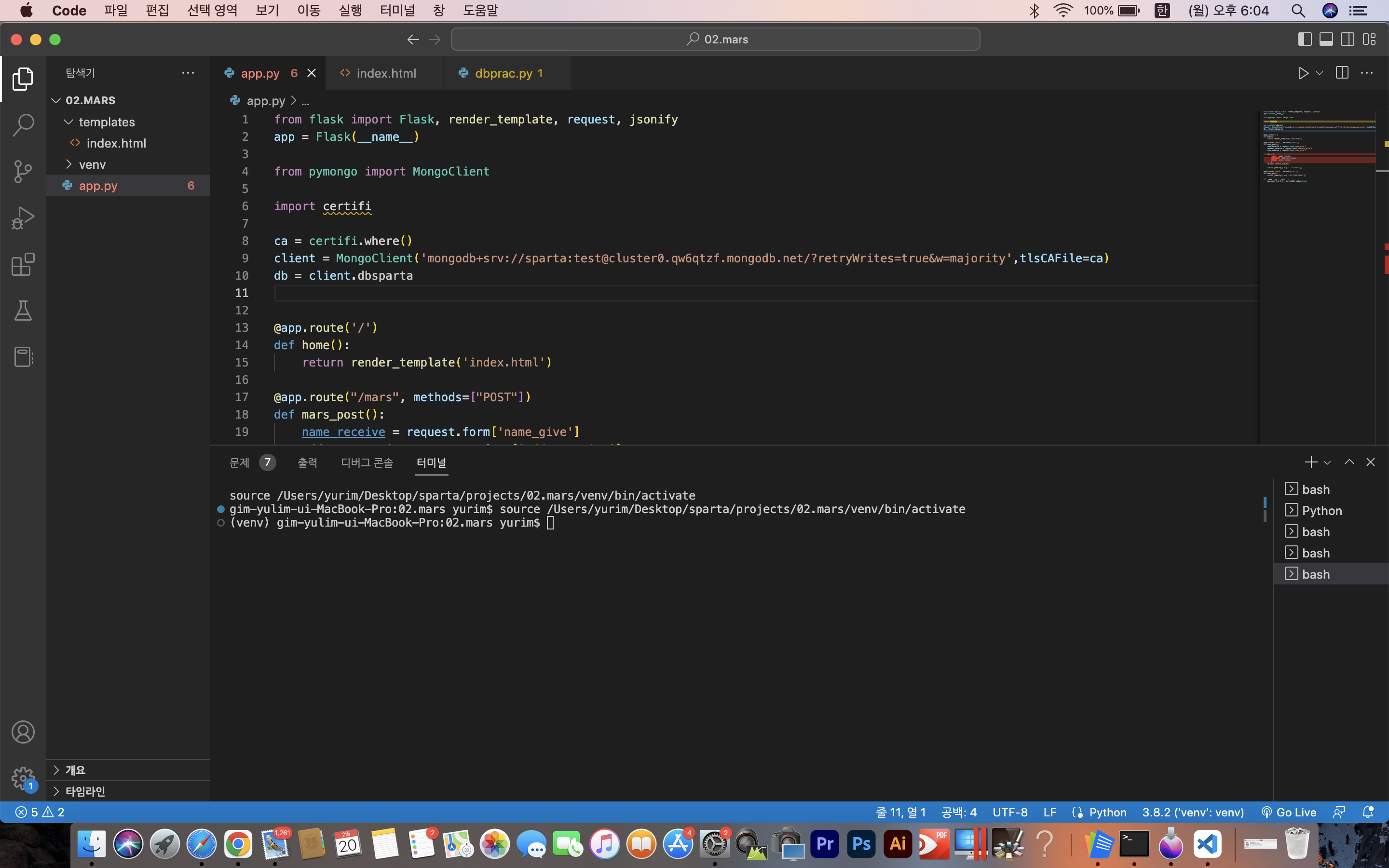The image size is (1389, 868).
Task: Open battery status in menu bar
Action: pos(1129,10)
